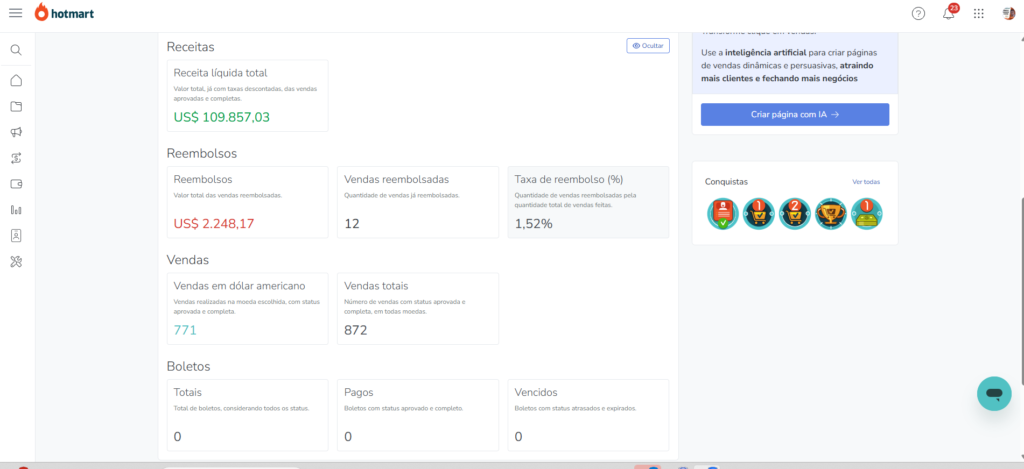
Task: Open the tools icon in sidebar
Action: [x=16, y=262]
